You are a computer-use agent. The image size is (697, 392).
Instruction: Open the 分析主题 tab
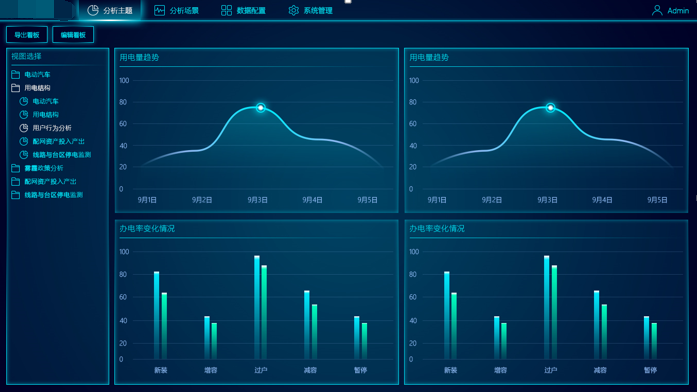coord(110,10)
